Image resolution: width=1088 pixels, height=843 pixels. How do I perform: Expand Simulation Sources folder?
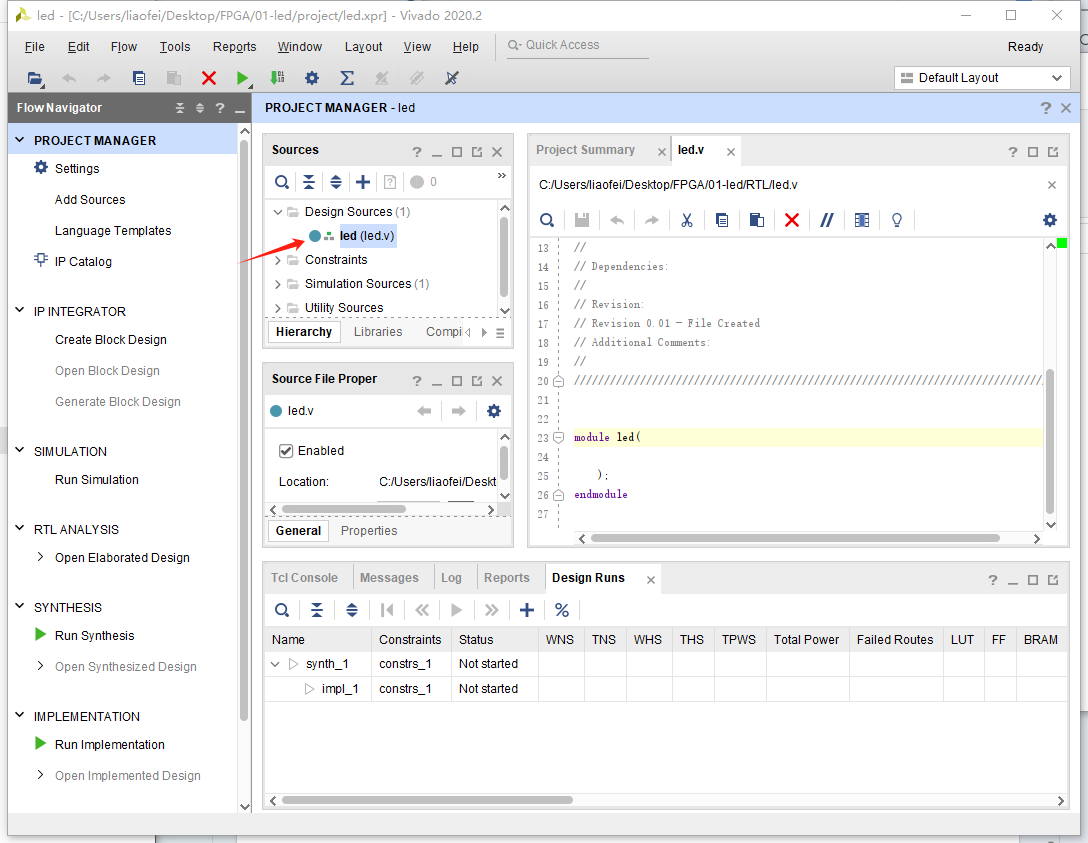click(x=278, y=284)
